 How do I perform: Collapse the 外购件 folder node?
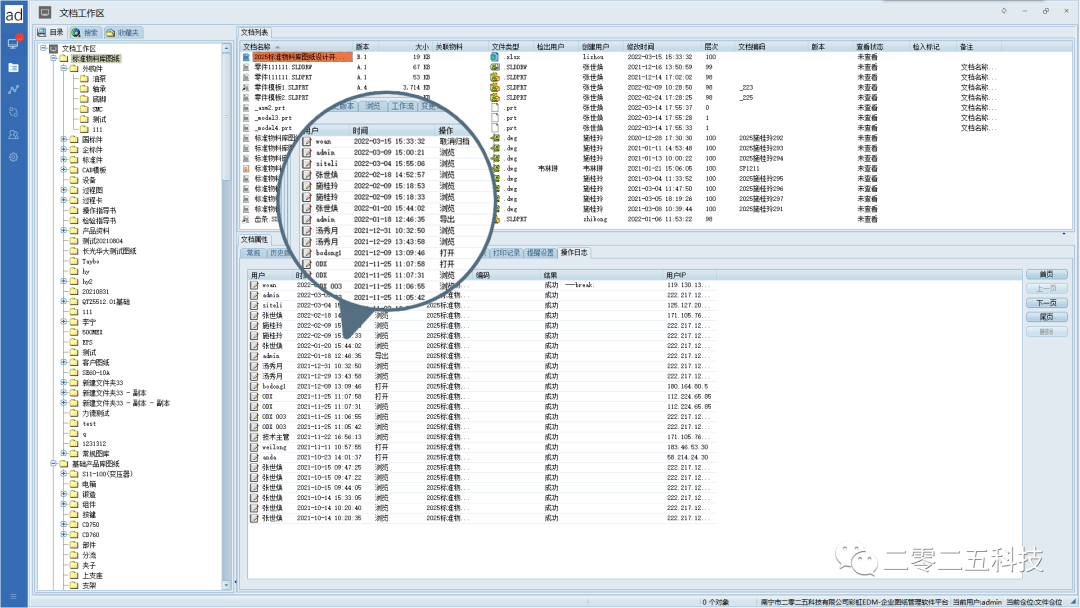[x=64, y=69]
